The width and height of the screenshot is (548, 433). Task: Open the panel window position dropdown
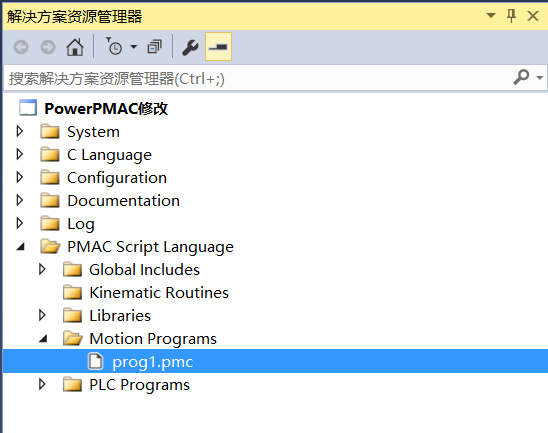(491, 15)
